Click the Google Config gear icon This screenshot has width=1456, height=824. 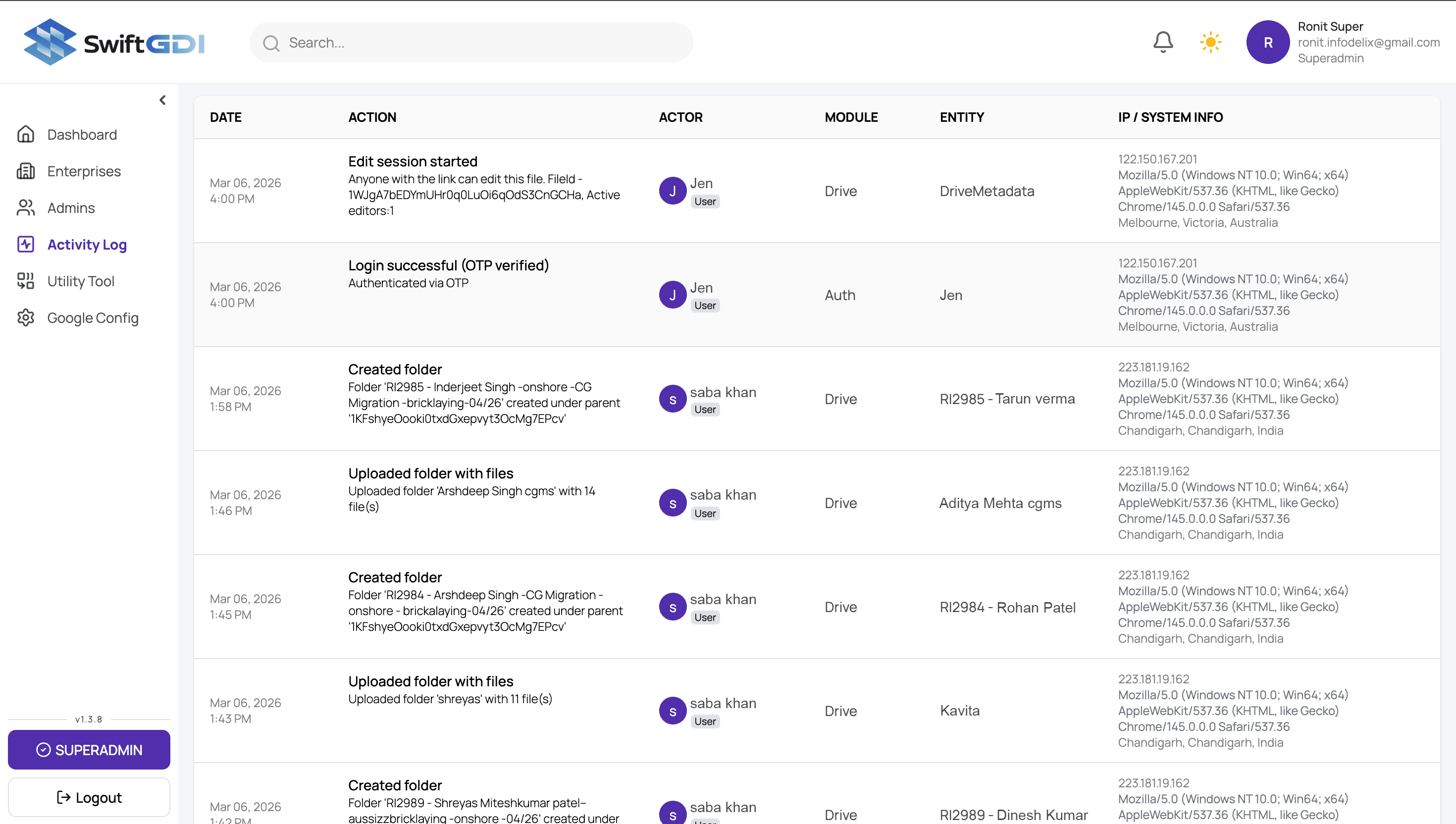click(x=25, y=317)
